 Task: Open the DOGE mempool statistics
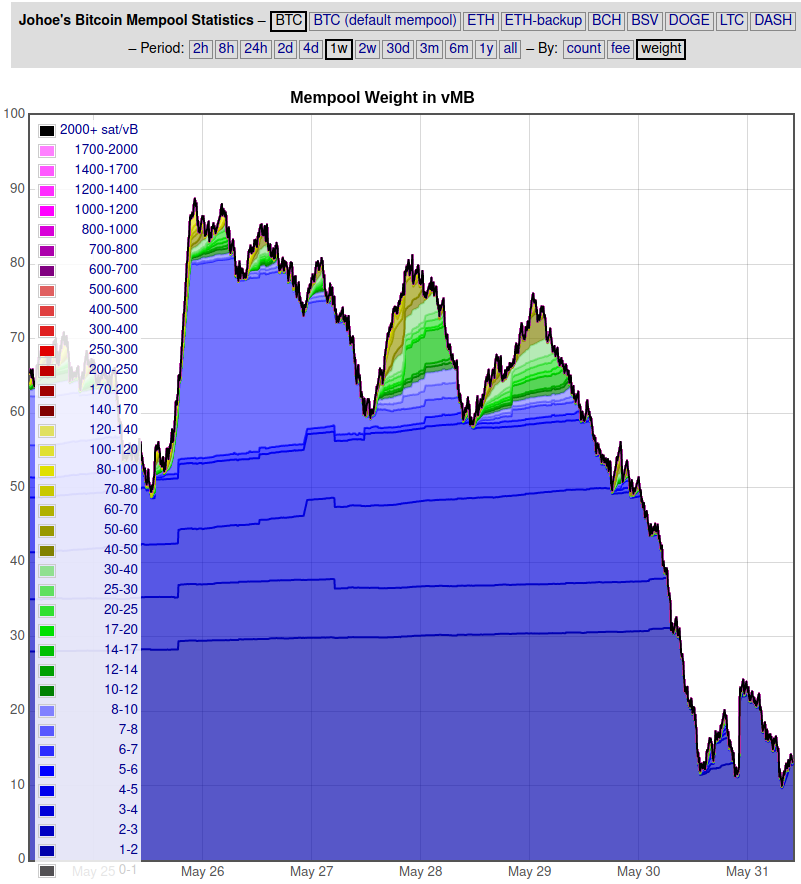(689, 21)
